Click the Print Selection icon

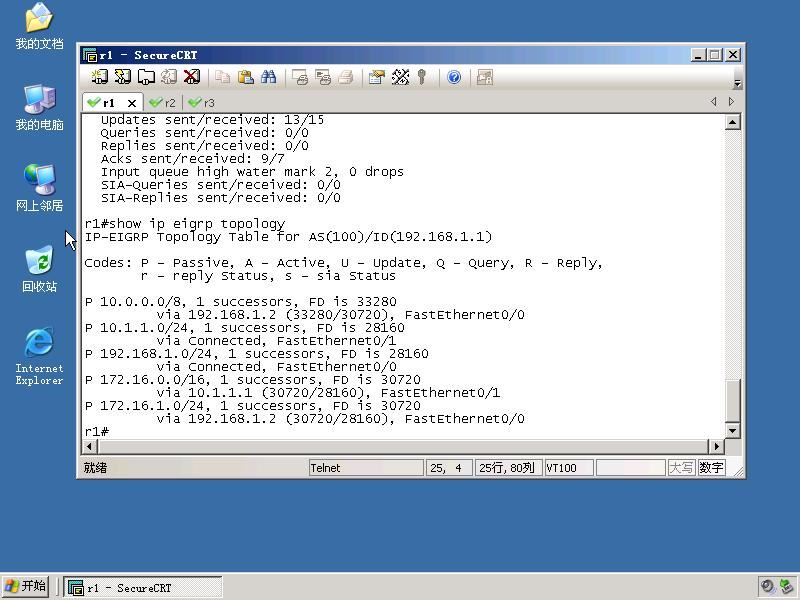point(323,77)
